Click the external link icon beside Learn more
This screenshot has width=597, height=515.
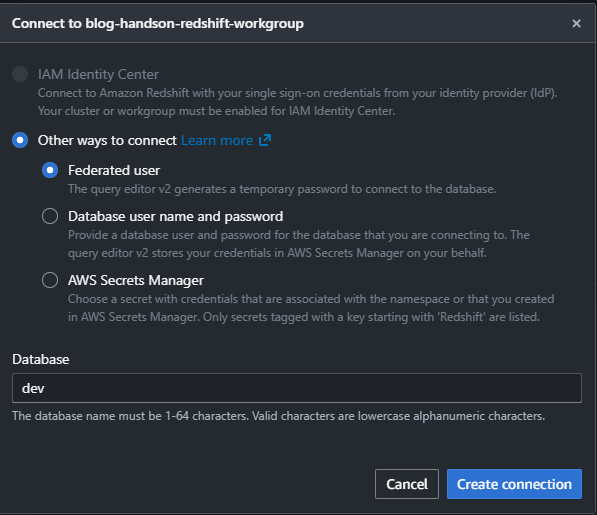(x=265, y=140)
